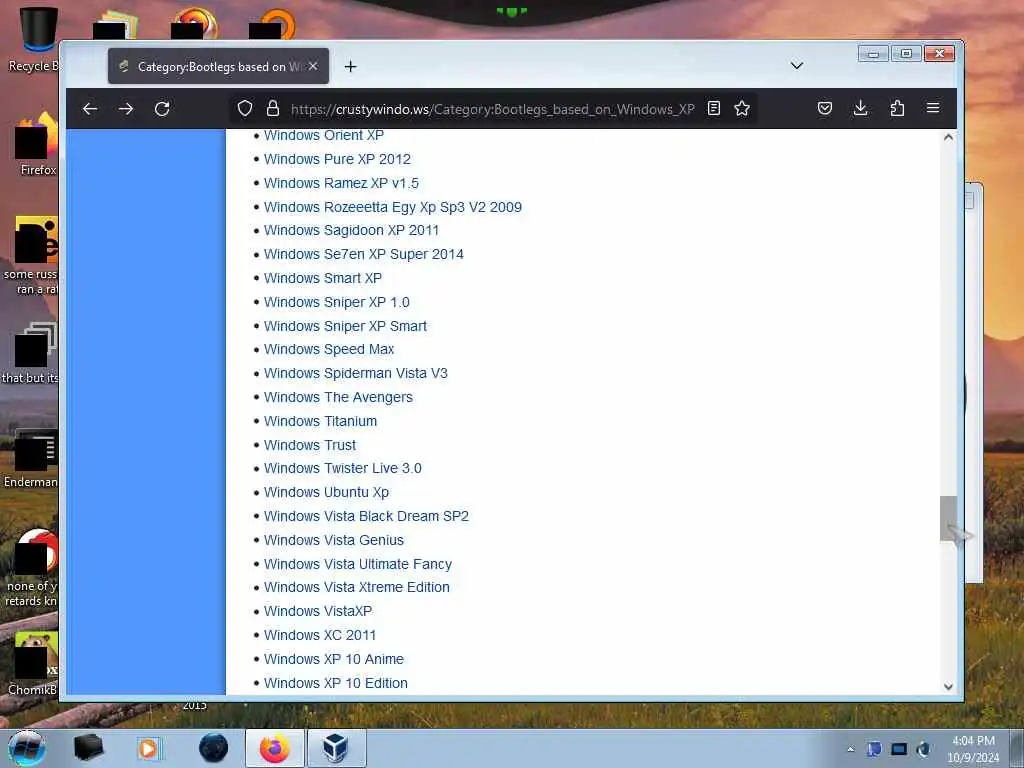1024x768 pixels.
Task: Open Windows The Avengers link
Action: click(x=338, y=397)
